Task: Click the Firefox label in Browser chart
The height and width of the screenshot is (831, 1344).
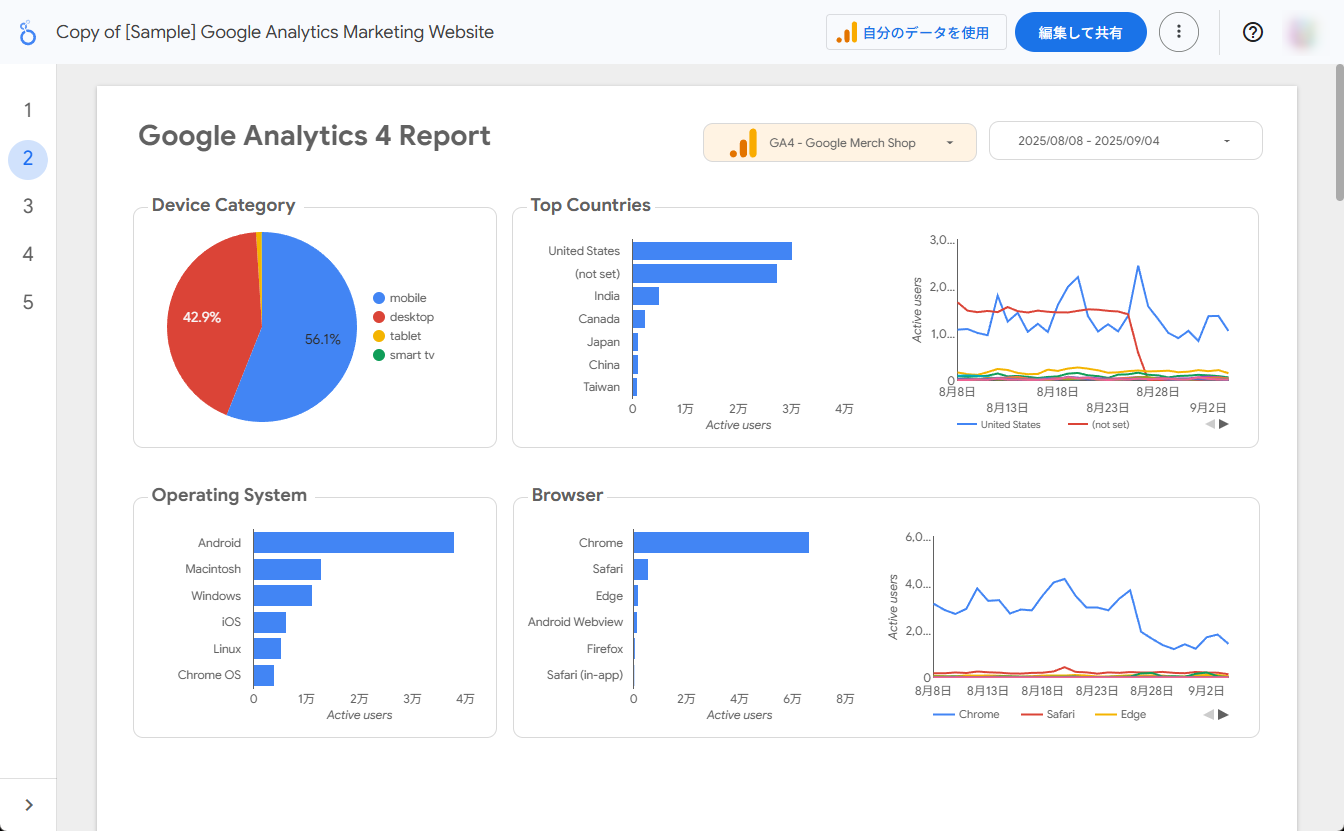Action: pyautogui.click(x=605, y=649)
